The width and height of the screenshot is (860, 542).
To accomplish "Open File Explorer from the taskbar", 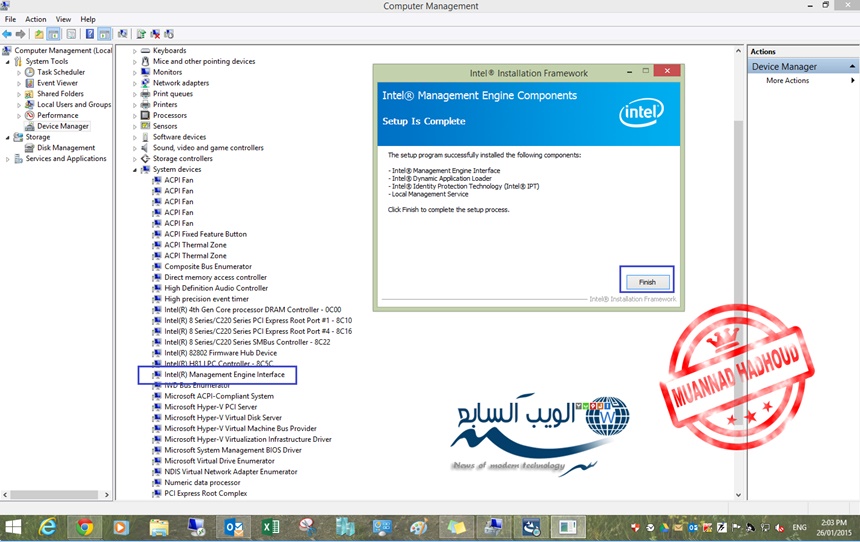I will click(x=159, y=528).
